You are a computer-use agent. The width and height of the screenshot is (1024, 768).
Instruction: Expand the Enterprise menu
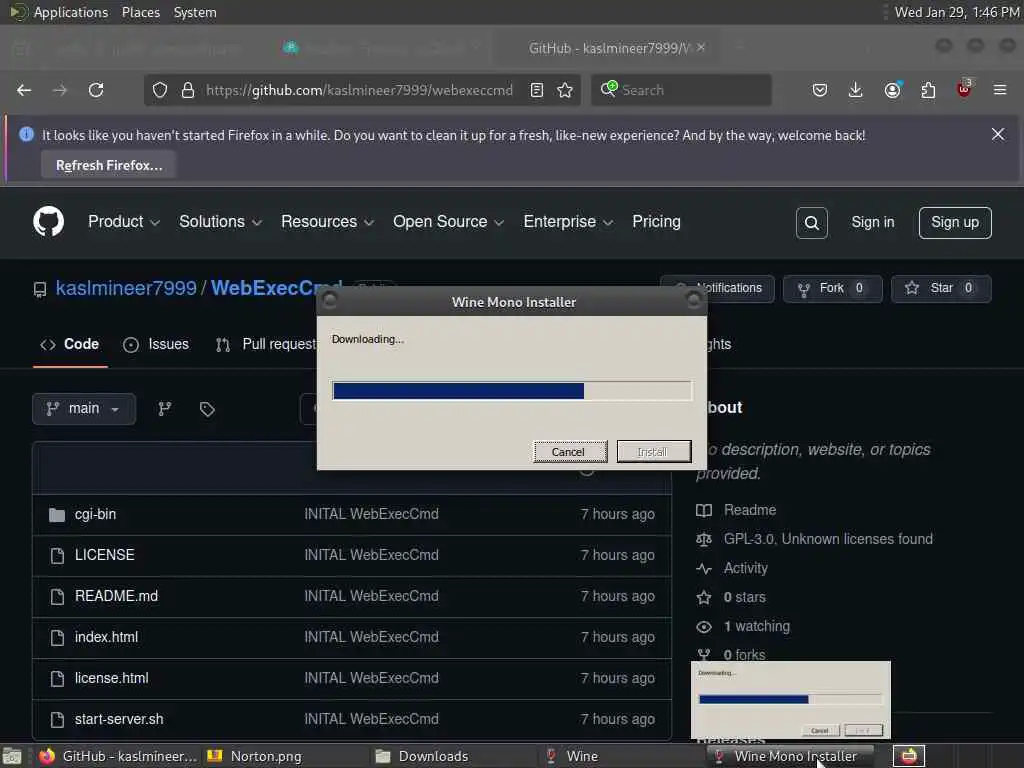pos(568,222)
